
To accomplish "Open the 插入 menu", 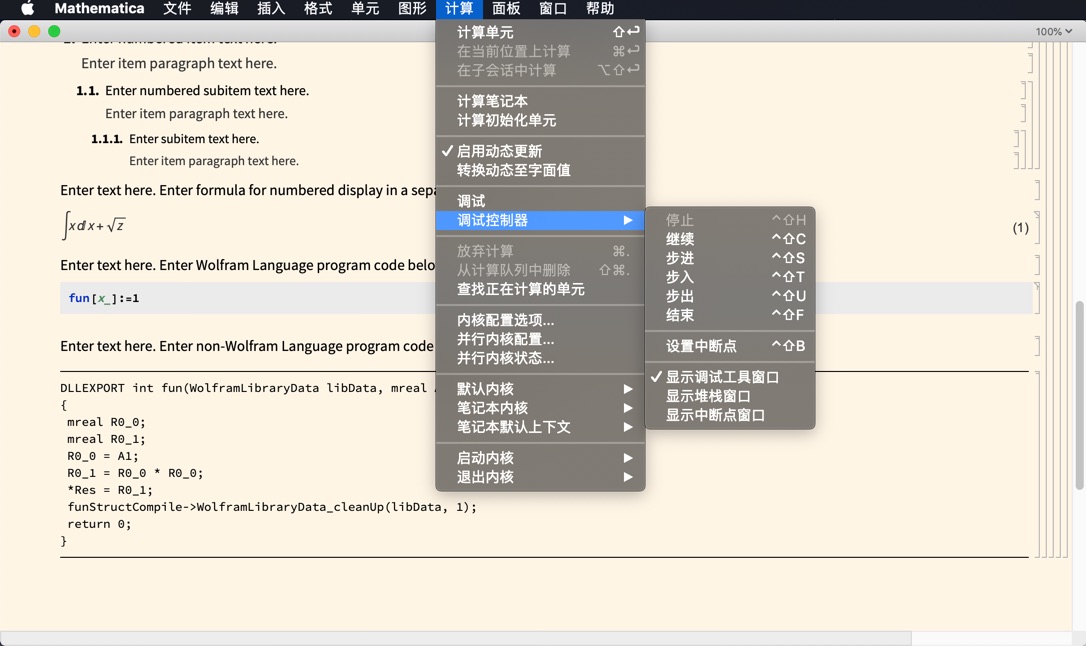I will click(271, 8).
